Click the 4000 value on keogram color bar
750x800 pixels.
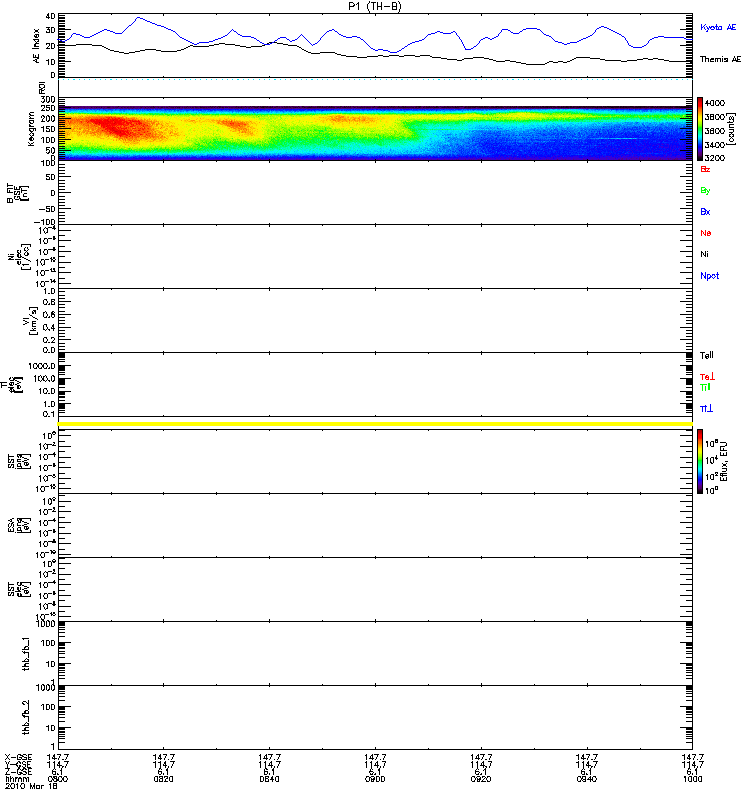pos(714,103)
